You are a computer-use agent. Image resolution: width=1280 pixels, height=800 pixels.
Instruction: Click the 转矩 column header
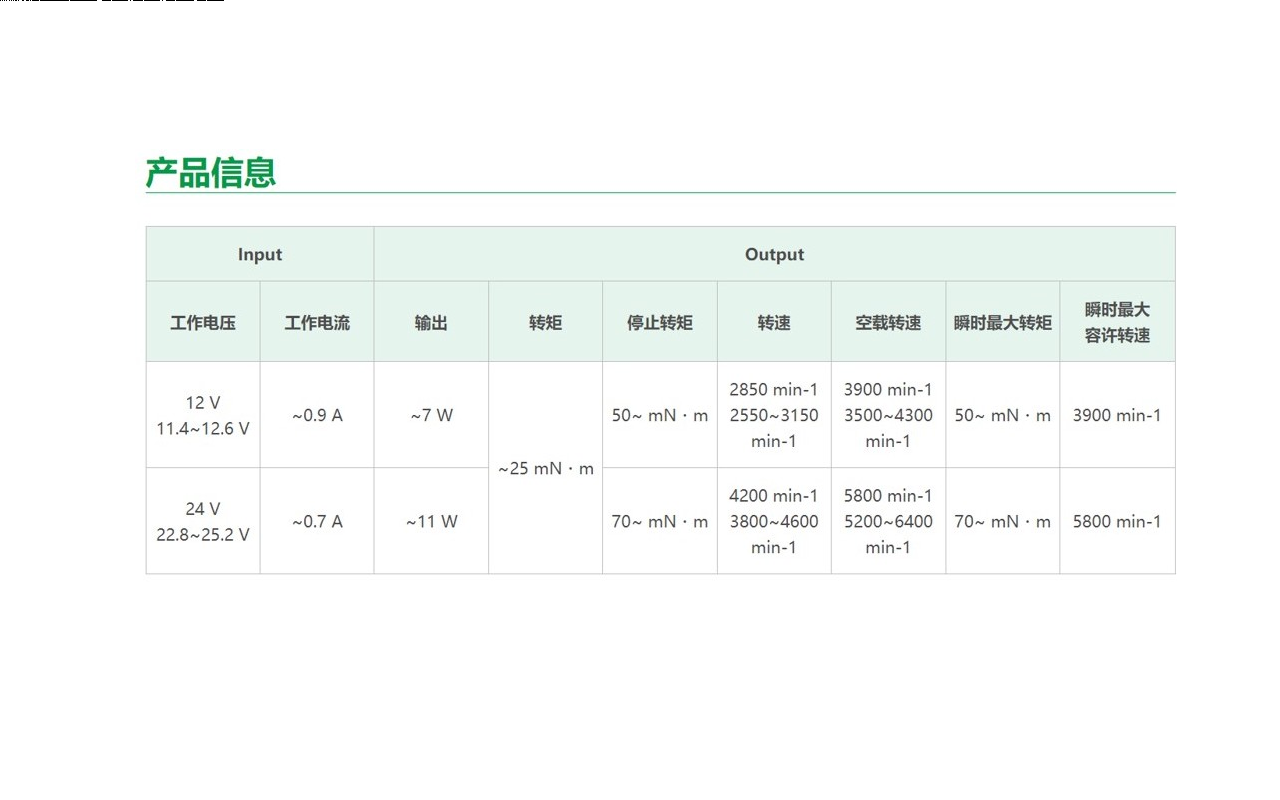point(545,322)
